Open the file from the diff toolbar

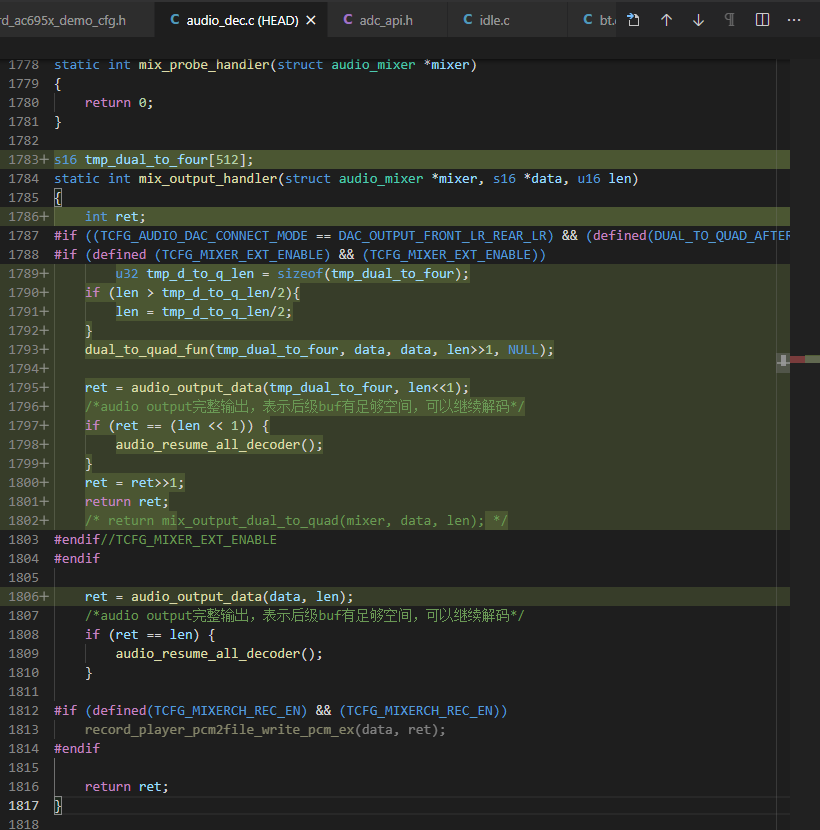click(x=633, y=20)
